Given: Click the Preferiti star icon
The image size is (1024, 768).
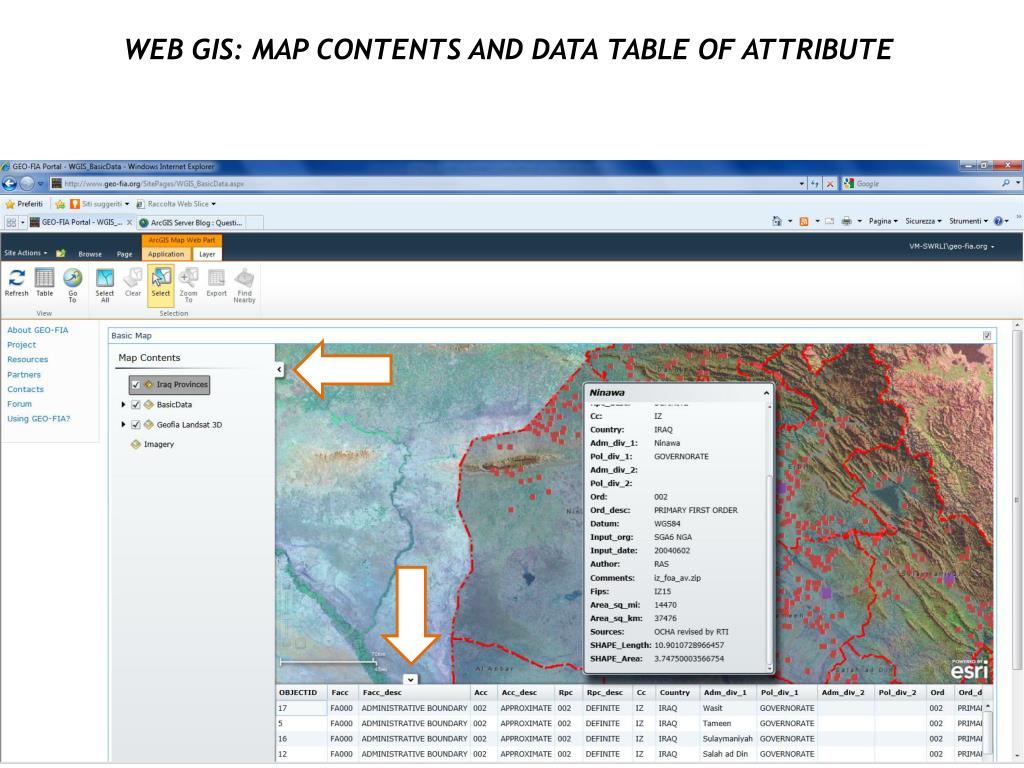Looking at the screenshot, I should coord(10,204).
